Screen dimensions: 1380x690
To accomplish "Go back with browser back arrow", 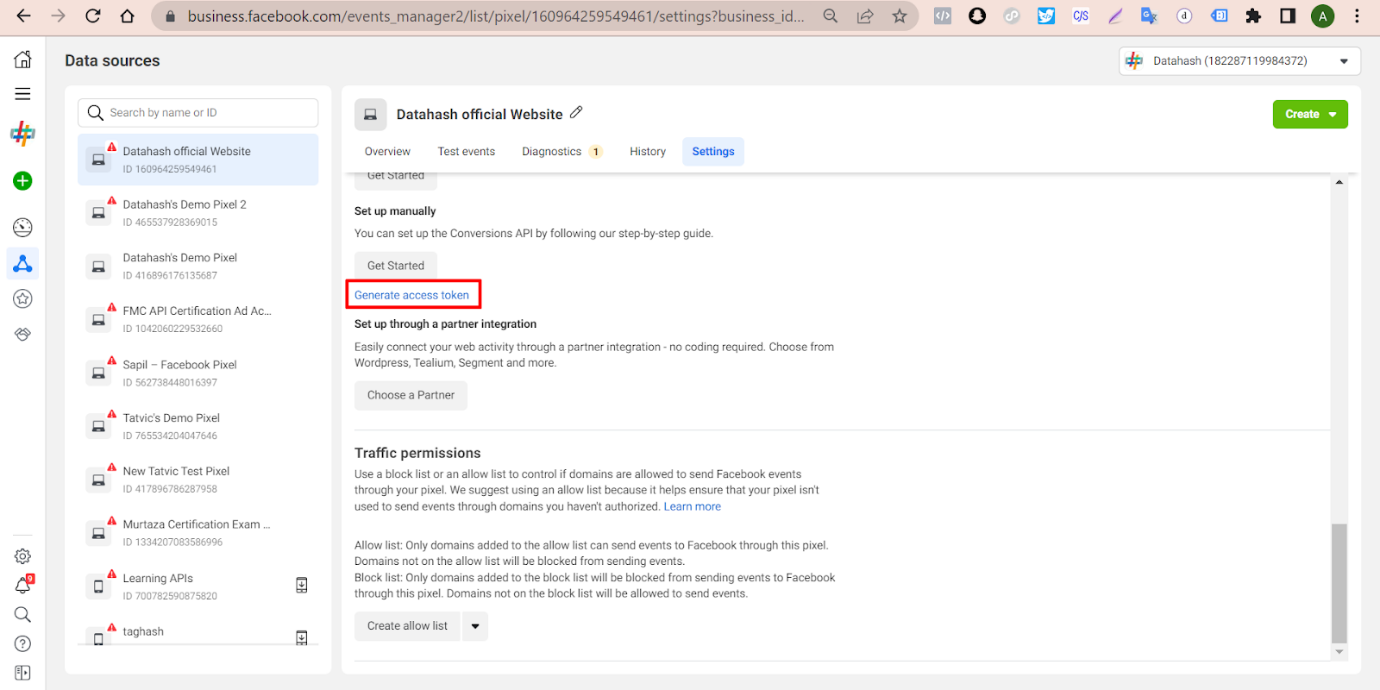I will click(x=24, y=16).
